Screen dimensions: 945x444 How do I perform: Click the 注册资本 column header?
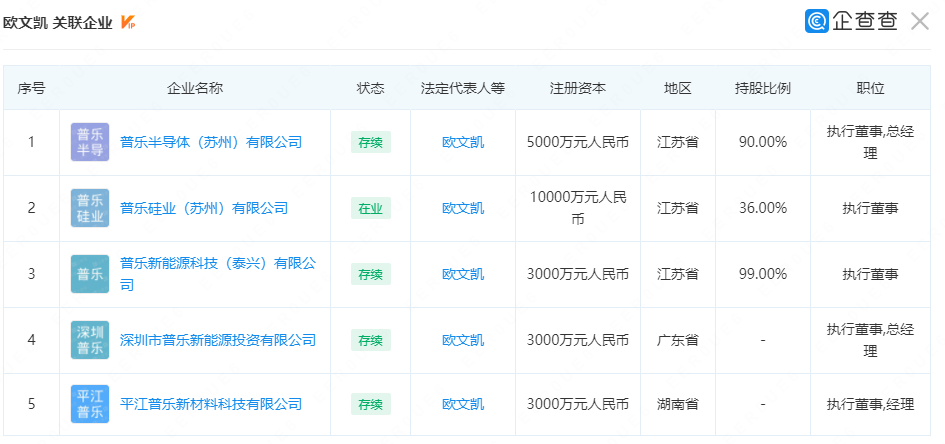point(577,88)
